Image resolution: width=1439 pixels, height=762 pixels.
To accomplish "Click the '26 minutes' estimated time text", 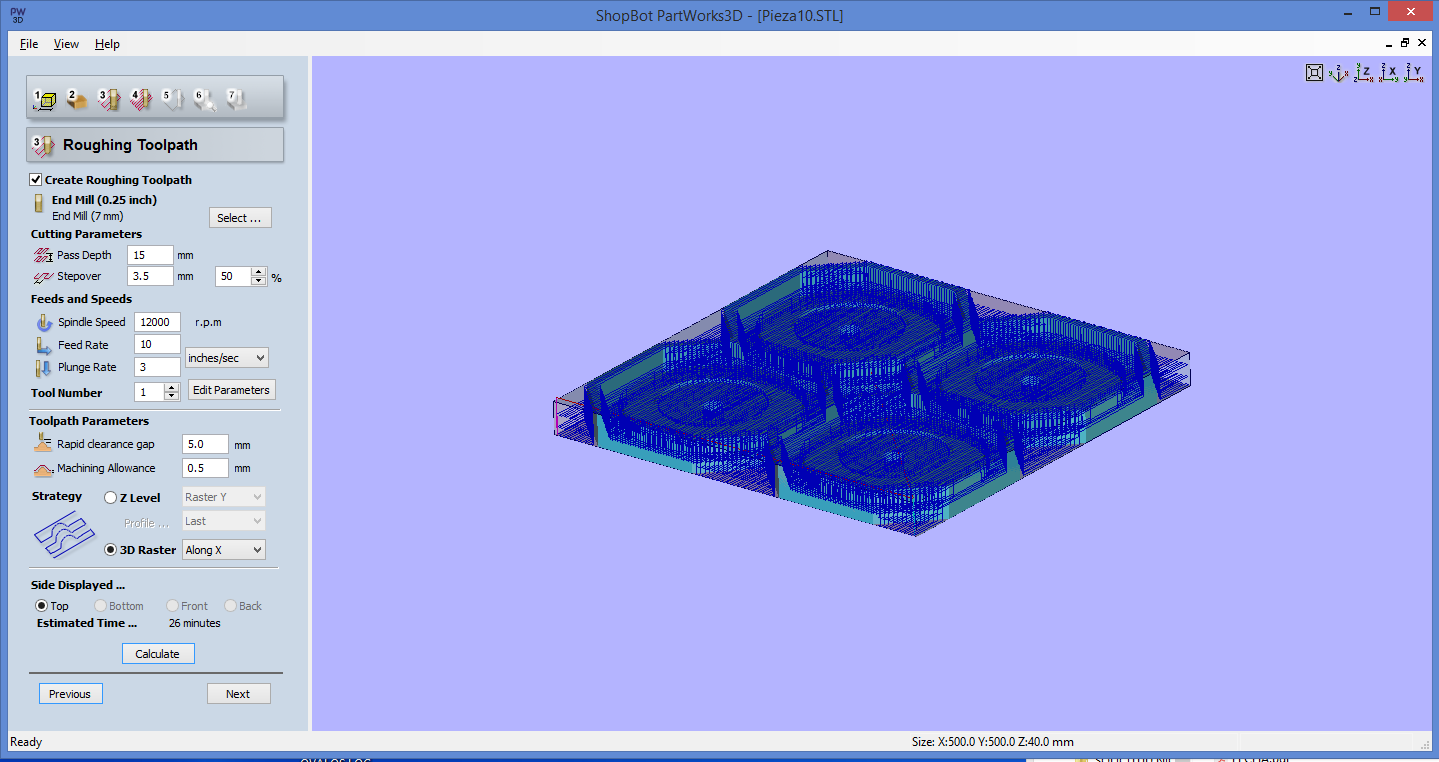I will point(195,623).
